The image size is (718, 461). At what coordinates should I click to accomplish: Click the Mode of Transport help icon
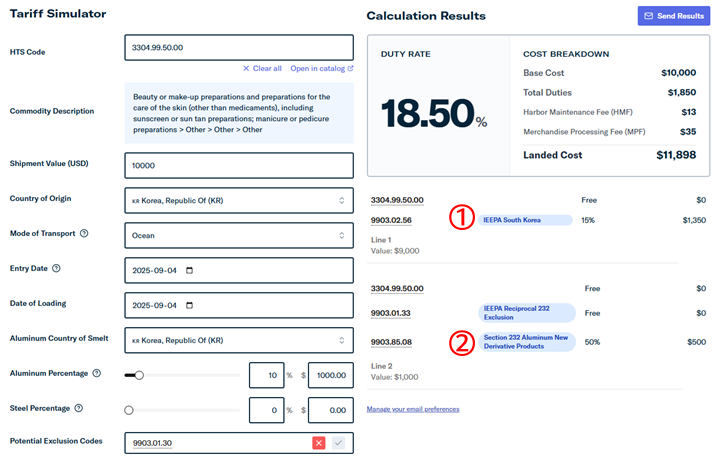point(84,234)
